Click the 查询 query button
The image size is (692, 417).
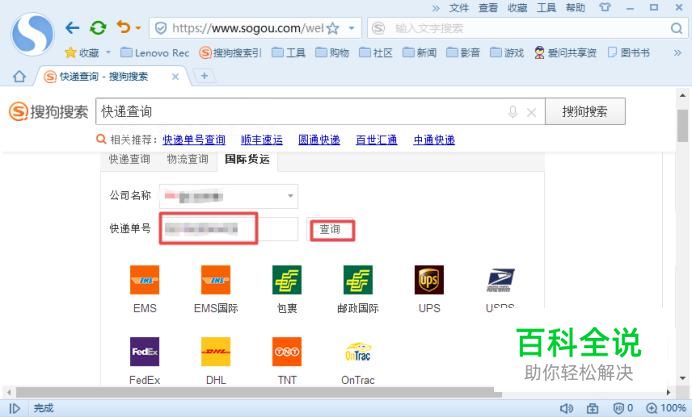click(x=332, y=229)
